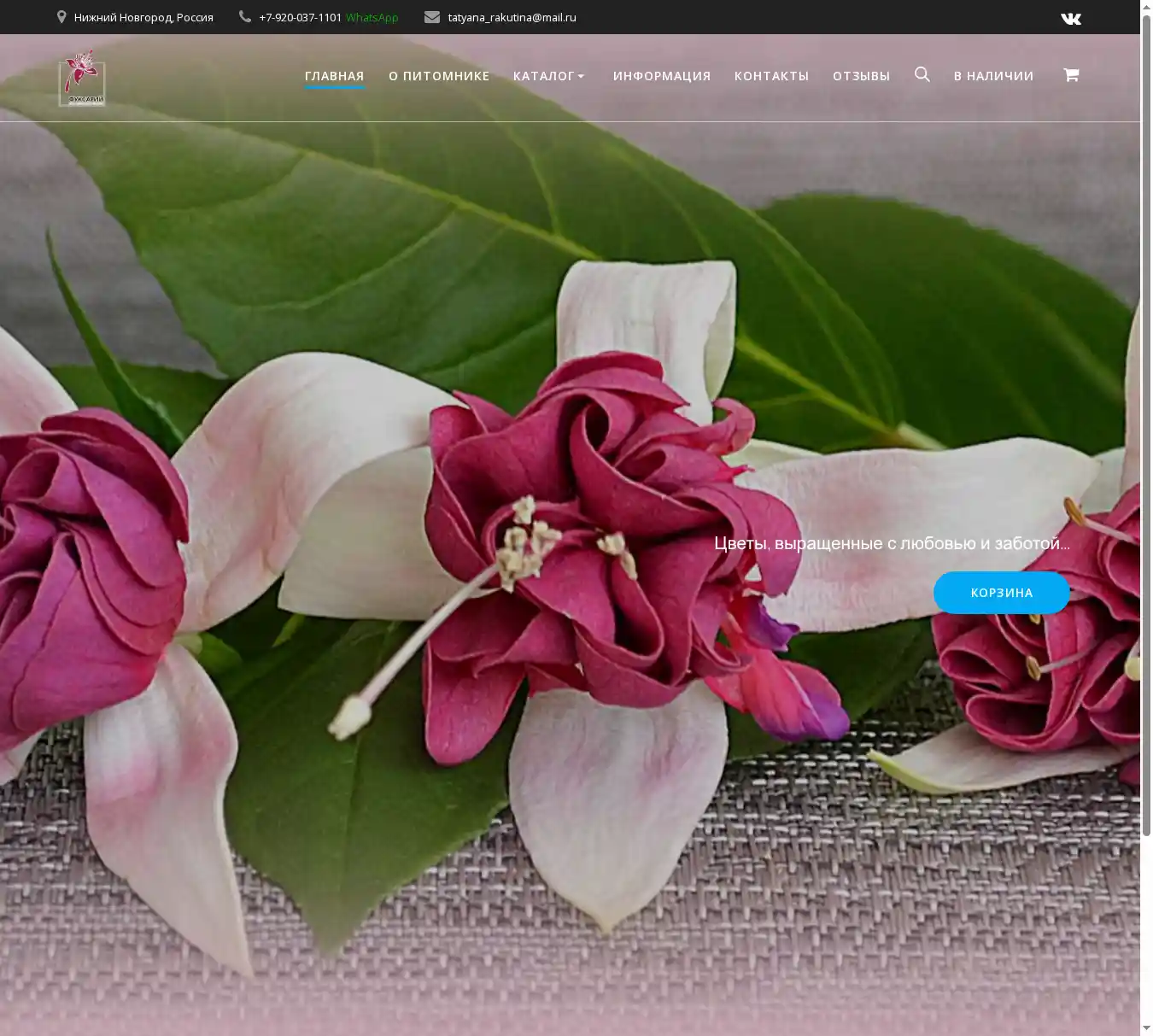Click the envelope email icon
Viewport: 1153px width, 1036px height.
click(432, 17)
